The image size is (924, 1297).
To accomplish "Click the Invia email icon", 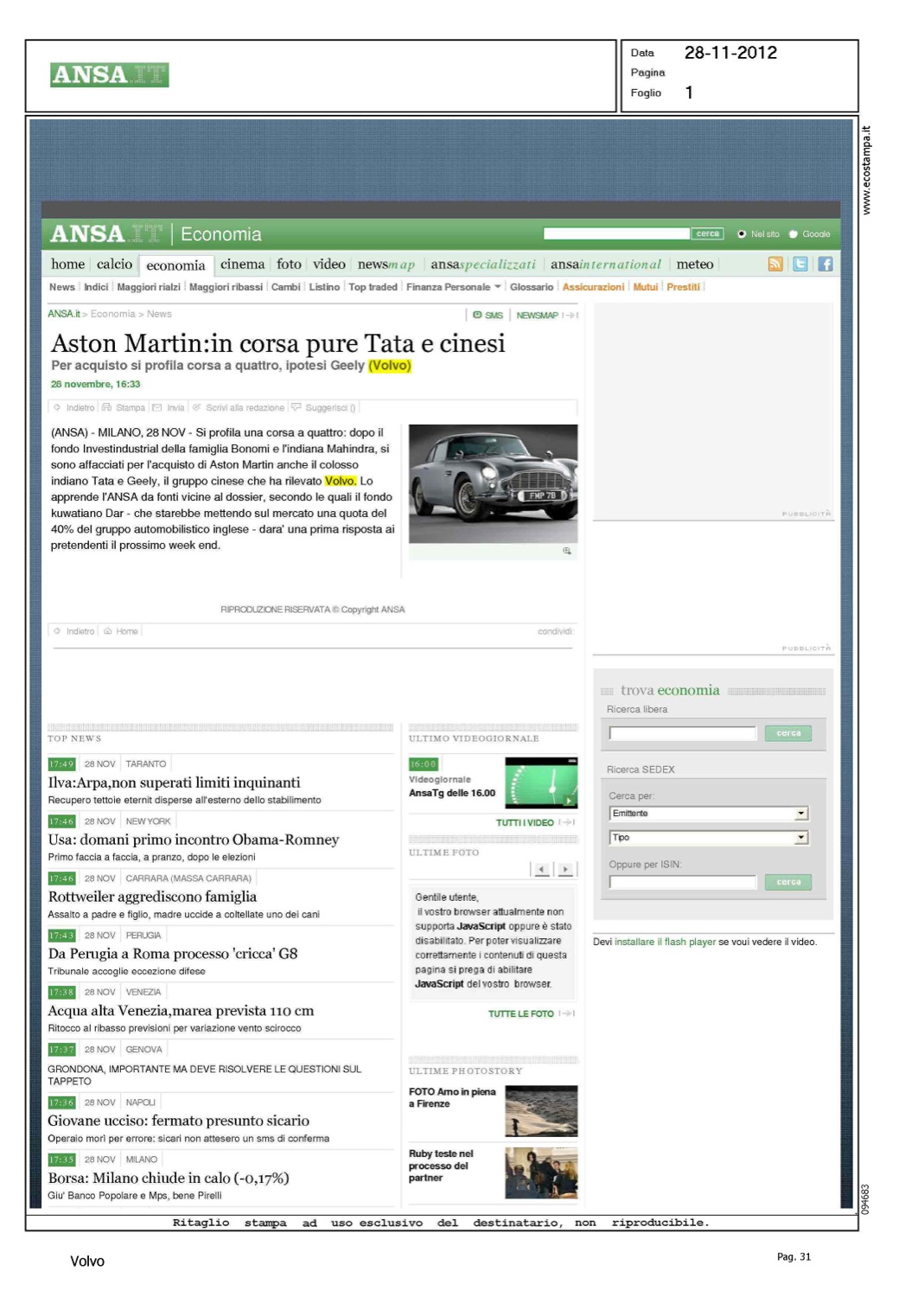I will pos(157,407).
